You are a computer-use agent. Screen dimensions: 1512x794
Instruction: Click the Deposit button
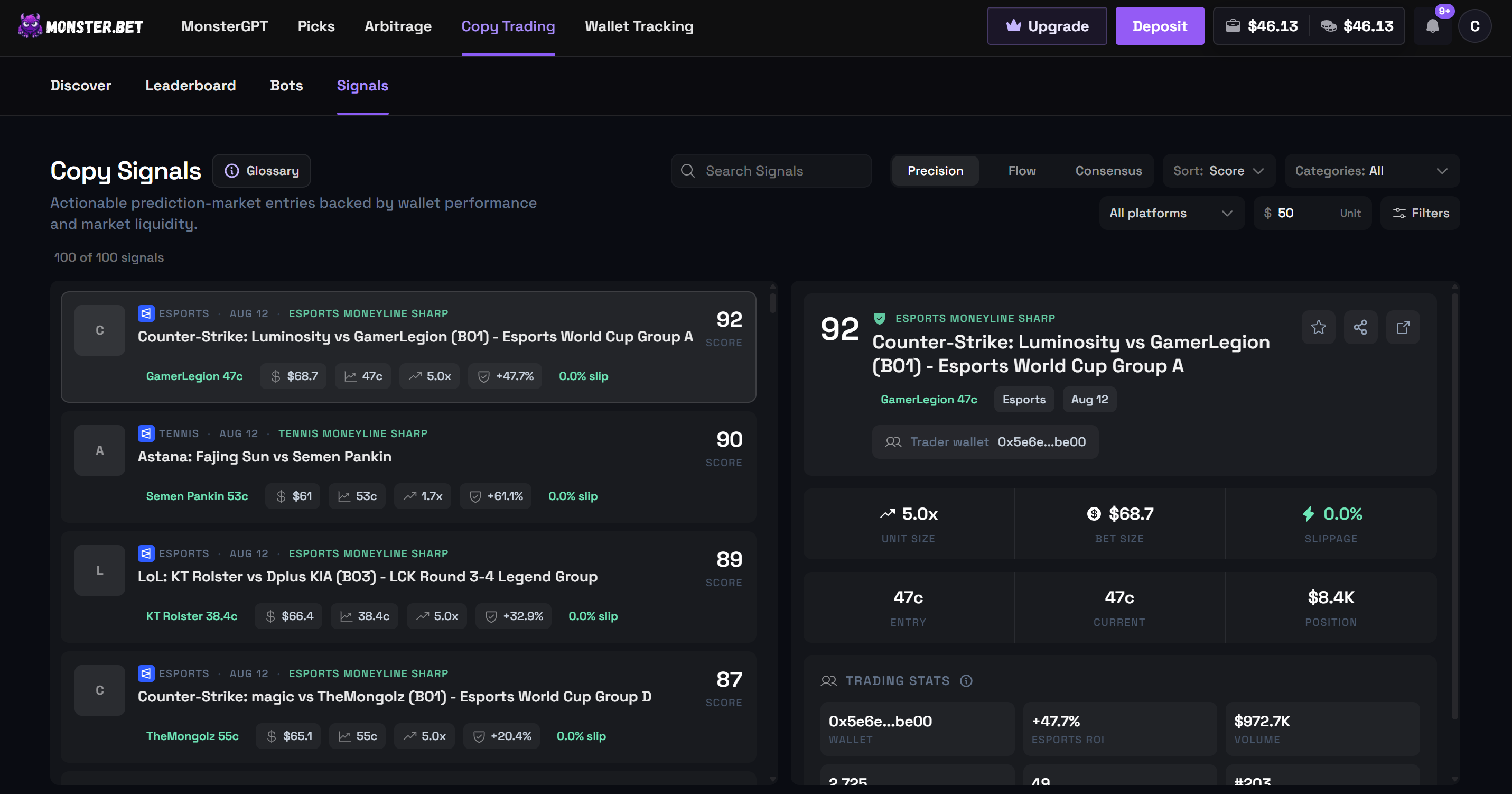coord(1159,26)
